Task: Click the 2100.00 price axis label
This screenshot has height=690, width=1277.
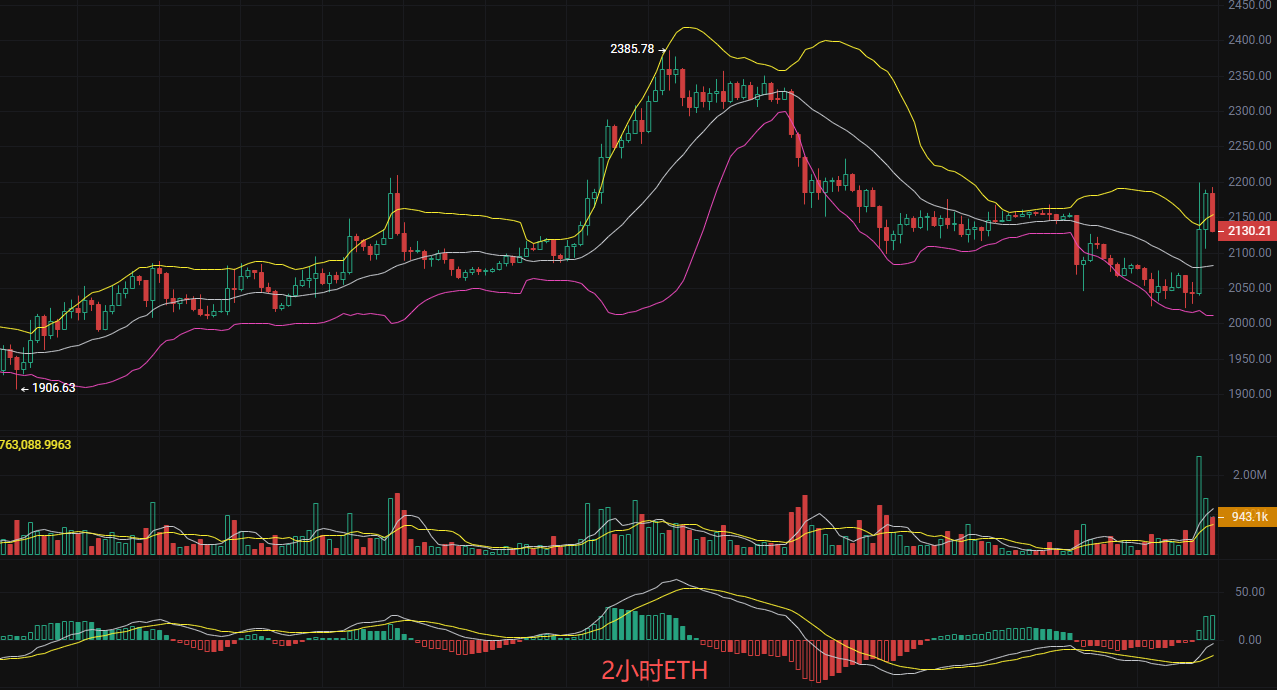Action: [x=1248, y=253]
